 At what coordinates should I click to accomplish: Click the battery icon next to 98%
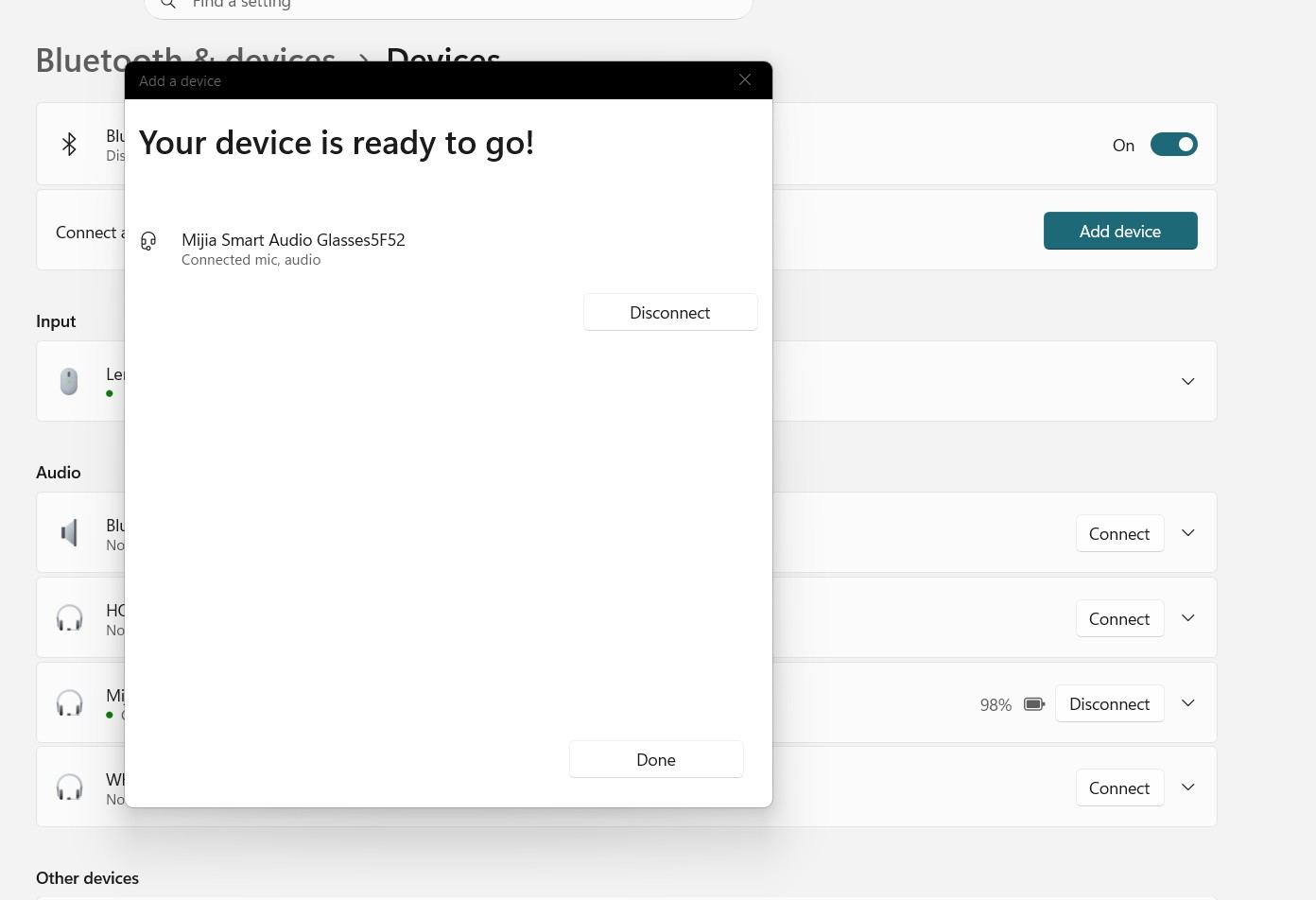coord(1034,704)
